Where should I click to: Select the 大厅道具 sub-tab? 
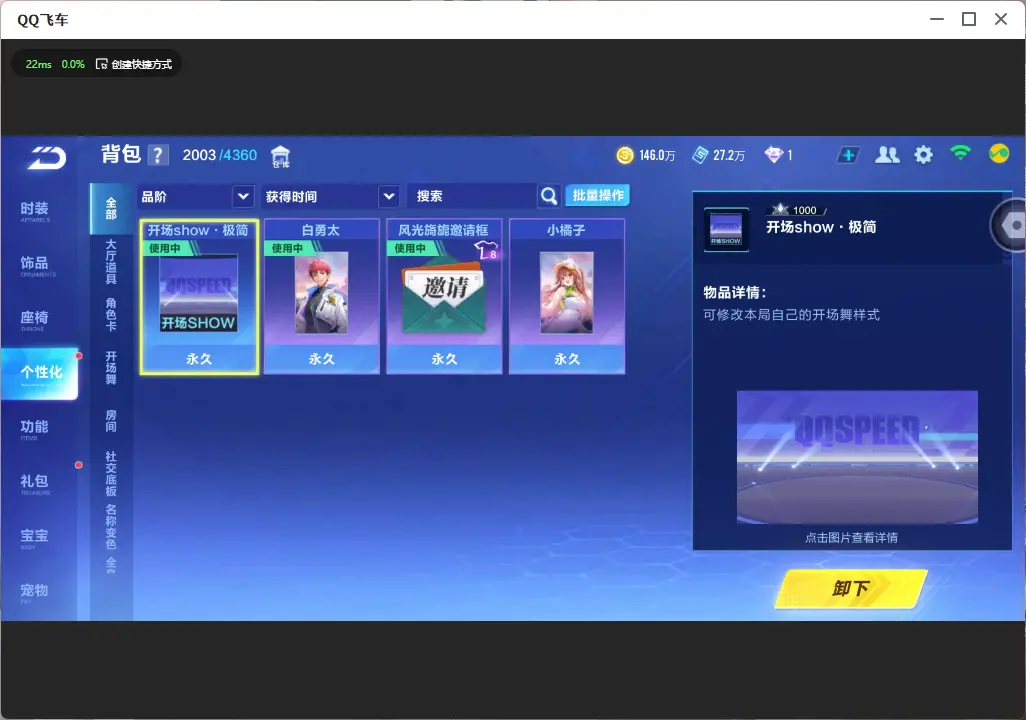click(x=111, y=262)
